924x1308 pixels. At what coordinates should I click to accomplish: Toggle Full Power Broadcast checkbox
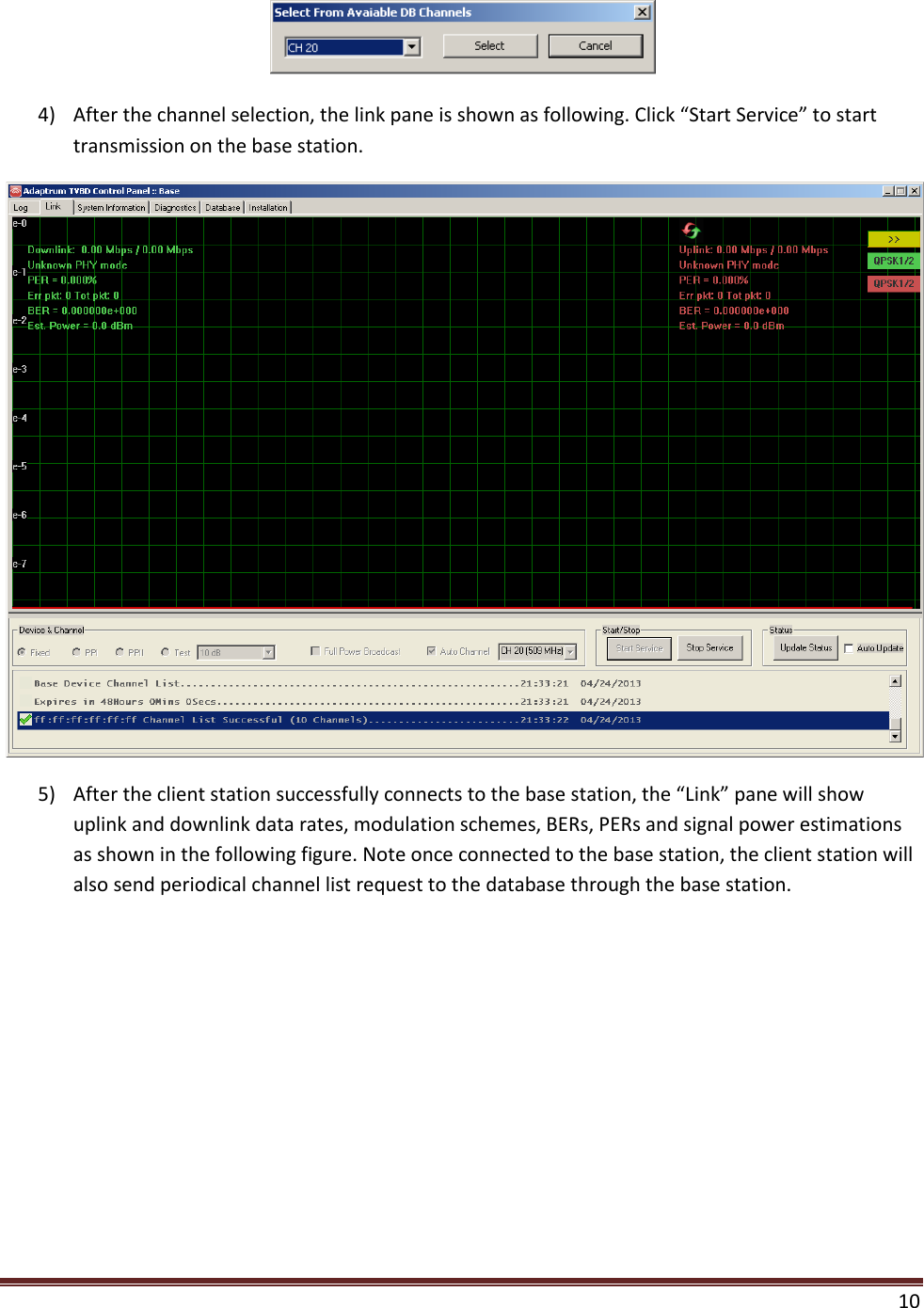pos(315,651)
